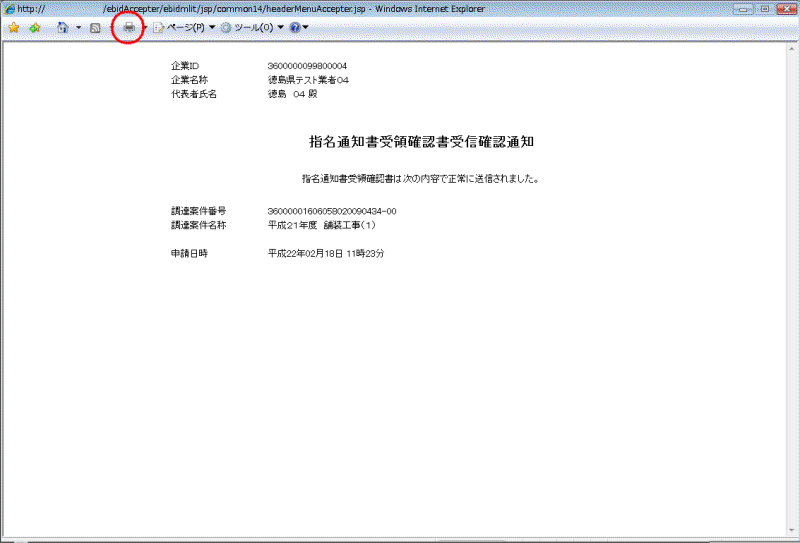
Task: Open the Favorites Center star icon
Action: click(14, 27)
